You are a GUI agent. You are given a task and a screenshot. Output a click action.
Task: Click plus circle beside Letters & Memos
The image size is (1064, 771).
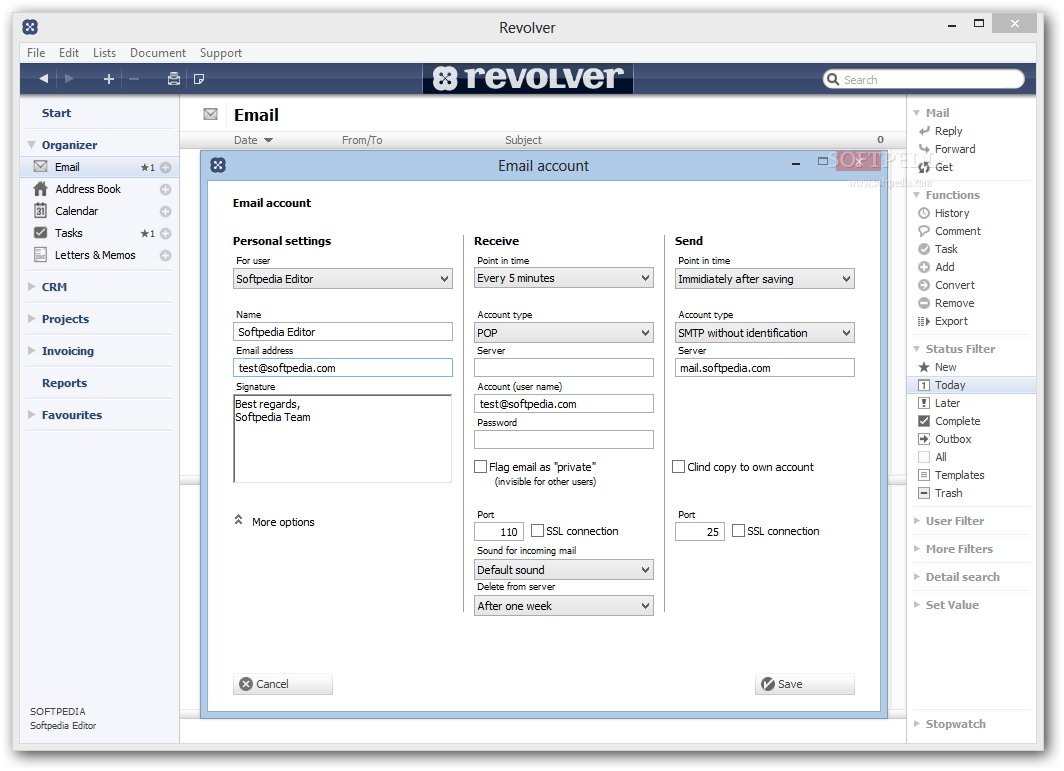pos(166,256)
